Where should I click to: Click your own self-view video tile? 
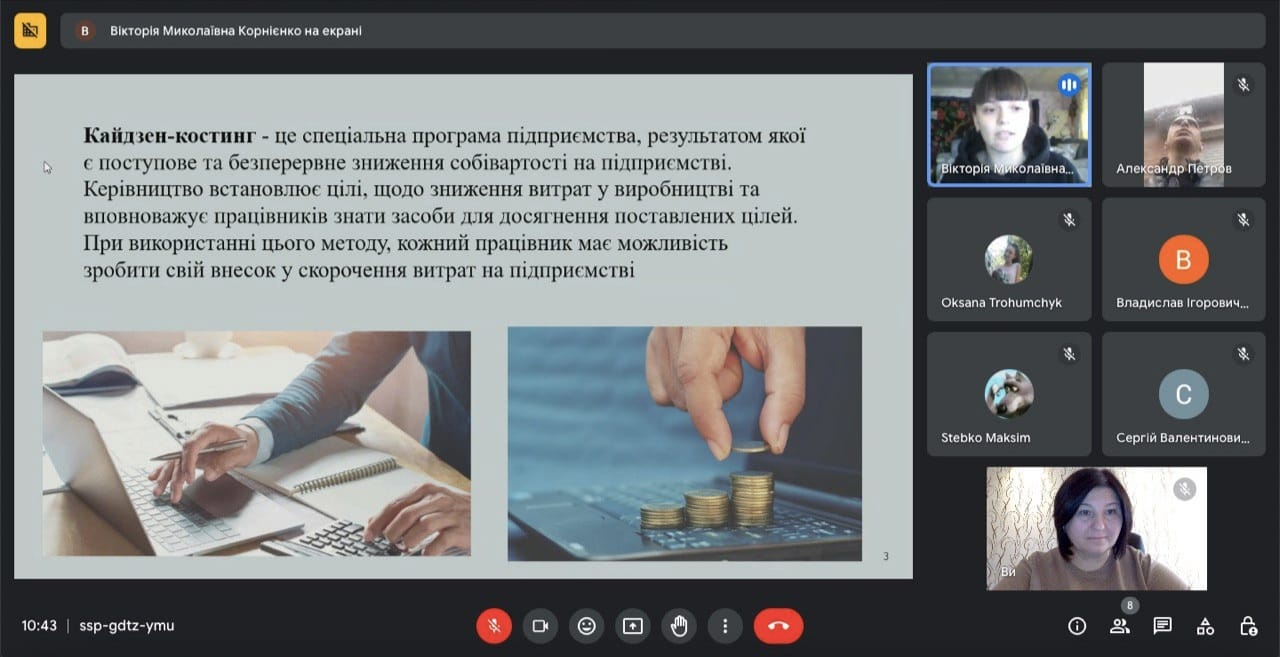pos(1097,528)
